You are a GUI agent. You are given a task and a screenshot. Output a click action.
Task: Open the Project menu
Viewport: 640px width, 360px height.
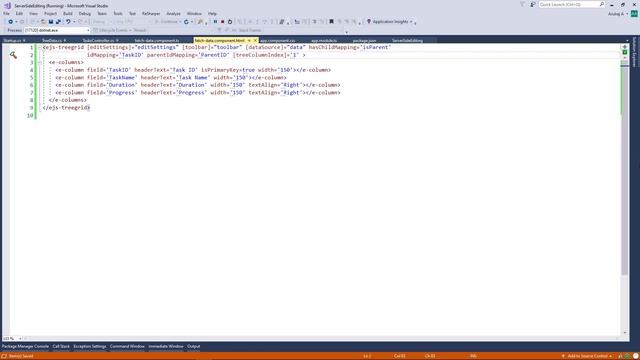tap(51, 13)
